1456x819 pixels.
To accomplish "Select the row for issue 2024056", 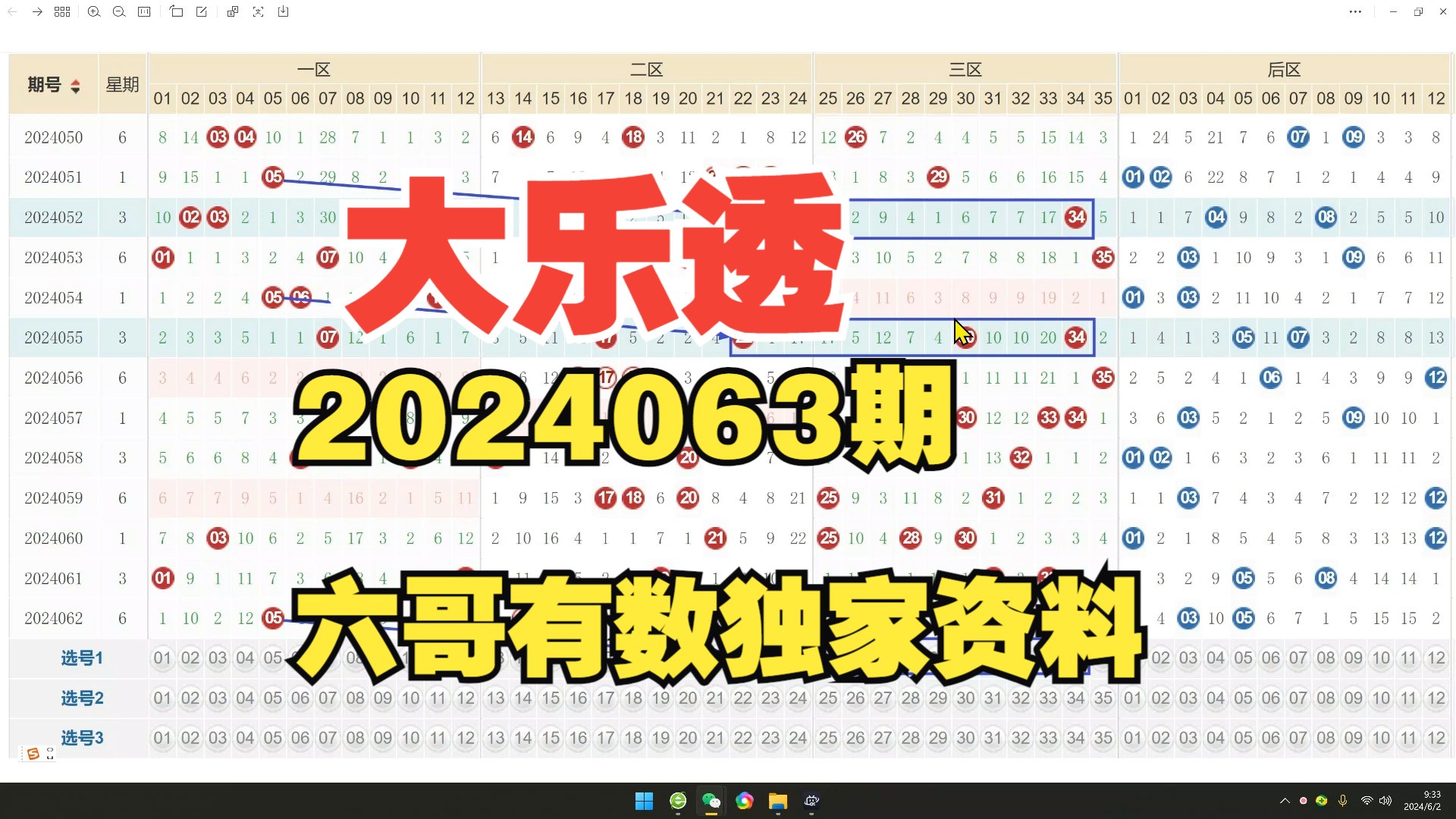I will [730, 378].
